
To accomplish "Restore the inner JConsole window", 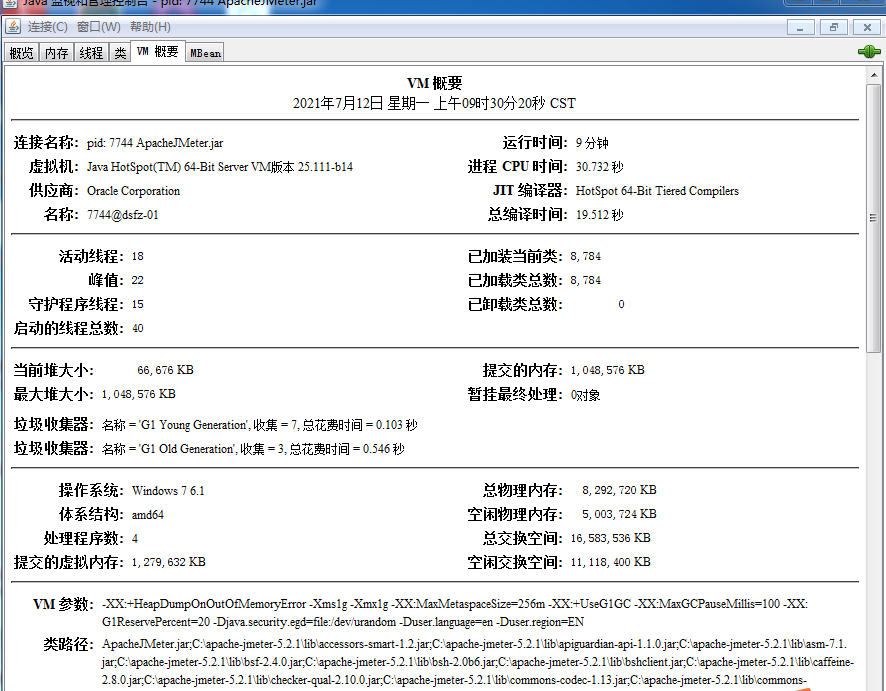I will (833, 27).
